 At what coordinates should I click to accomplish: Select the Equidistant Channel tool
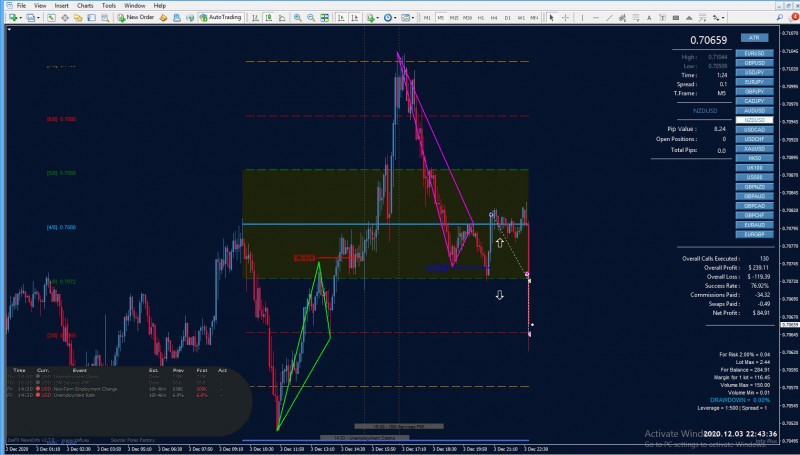pyautogui.click(x=622, y=18)
